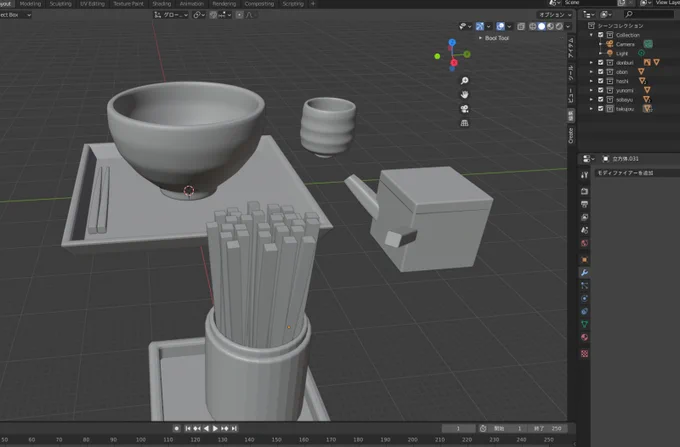This screenshot has height=447, width=680.
Task: Click the current frame number field
Action: point(458,428)
